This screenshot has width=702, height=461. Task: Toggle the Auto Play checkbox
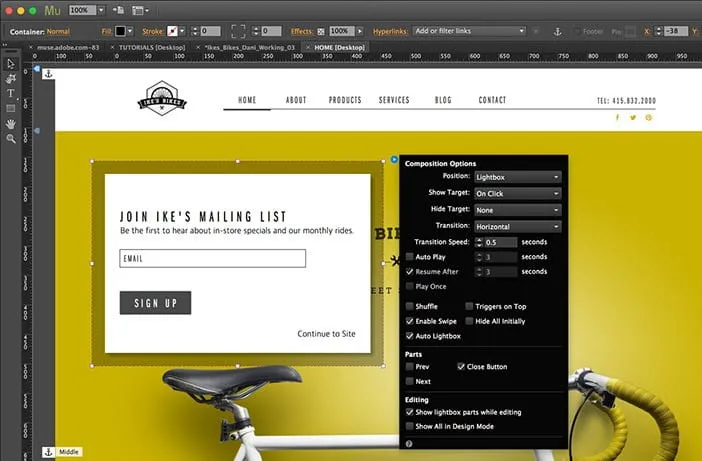[x=409, y=256]
